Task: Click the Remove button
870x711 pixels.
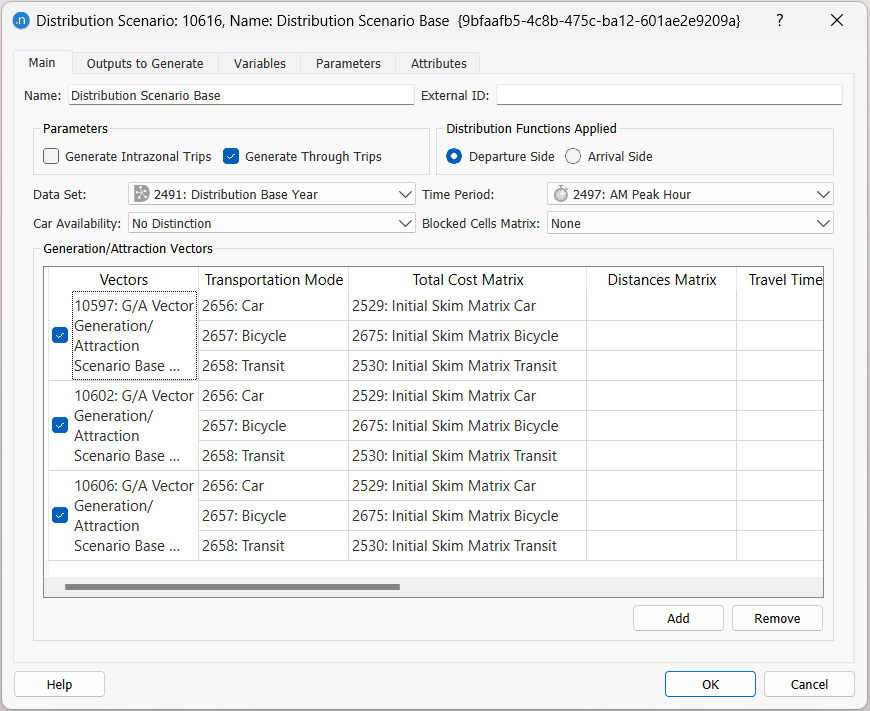Action: (777, 617)
